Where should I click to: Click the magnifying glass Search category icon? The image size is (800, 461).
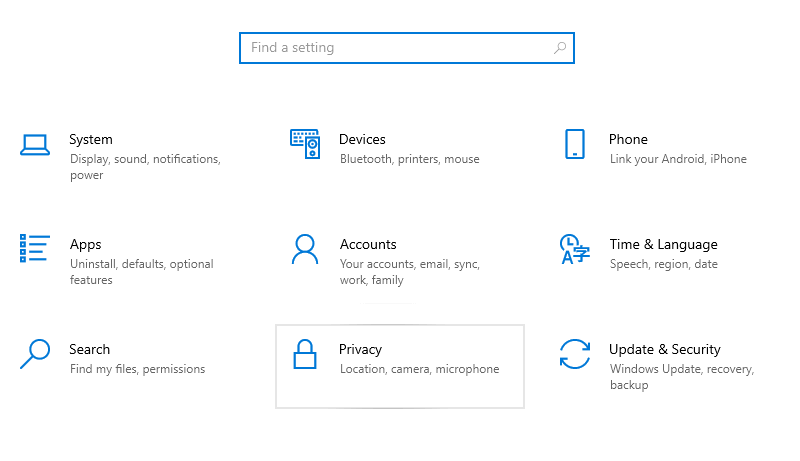(x=35, y=353)
